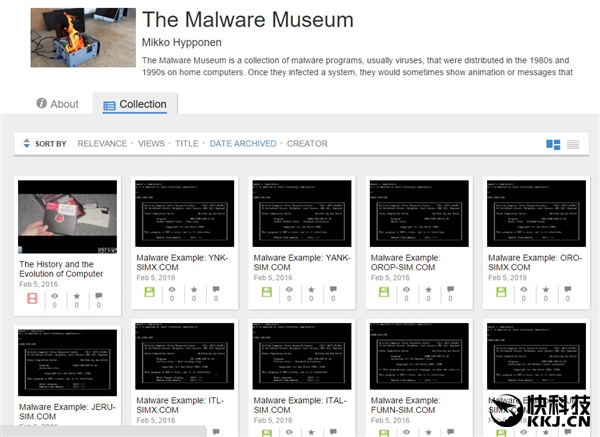
Task: Open Malware Example: ORO-SIMX.COM link
Action: tap(535, 263)
